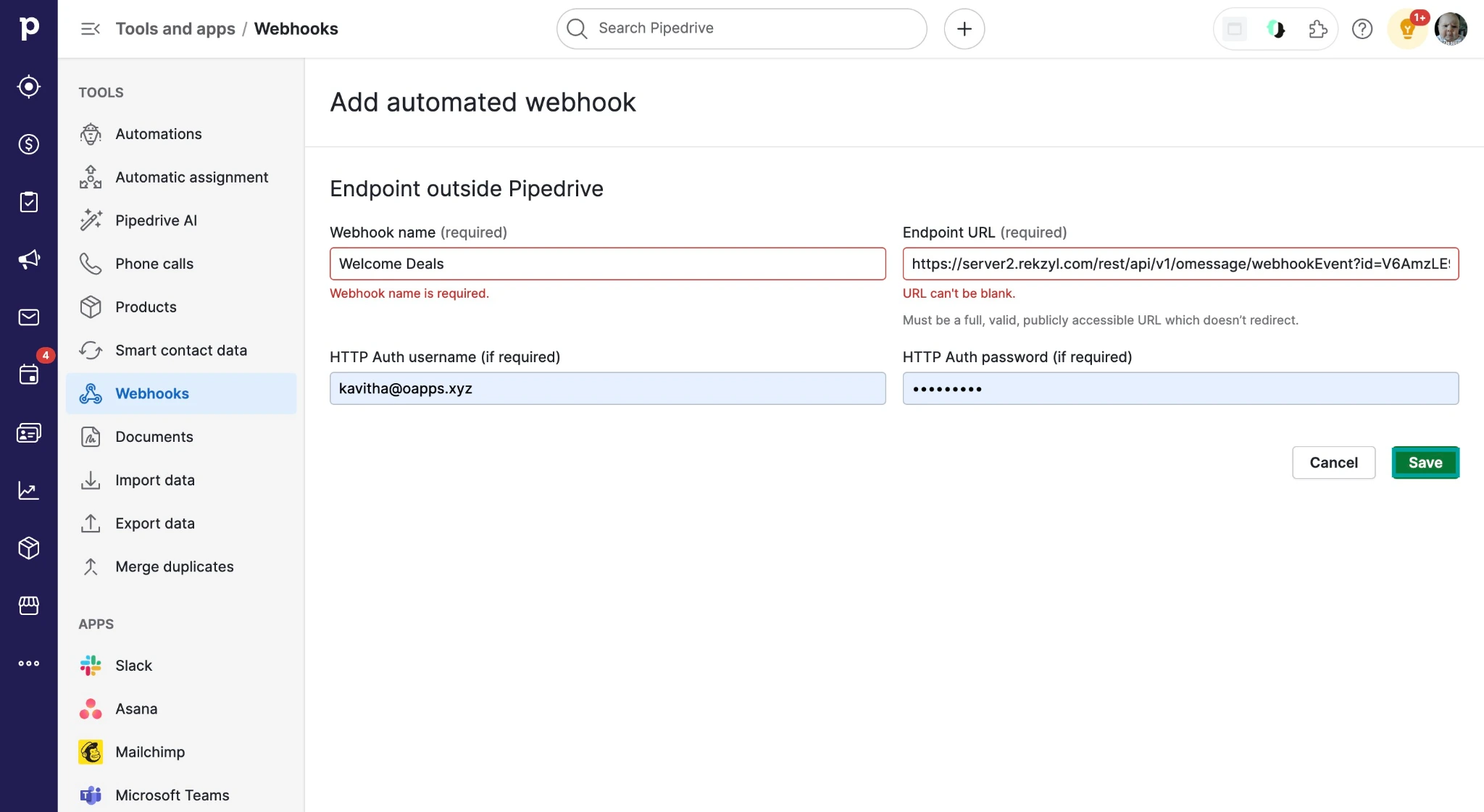This screenshot has width=1484, height=812.
Task: Click the Mailchimp app icon
Action: pyautogui.click(x=91, y=752)
